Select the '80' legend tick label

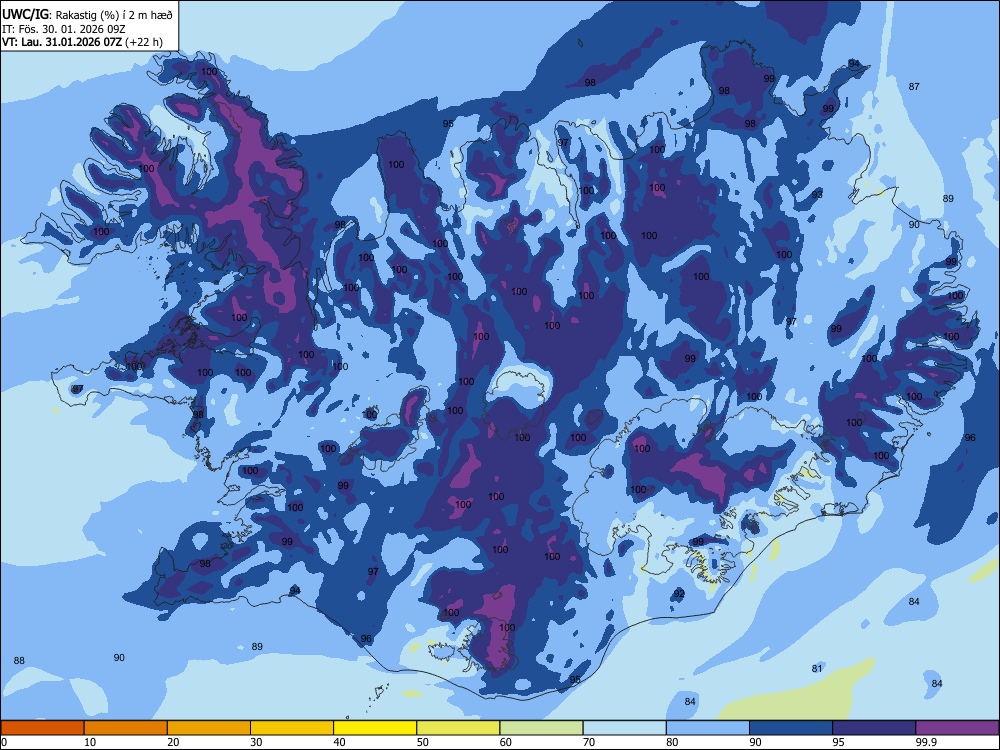tap(672, 742)
